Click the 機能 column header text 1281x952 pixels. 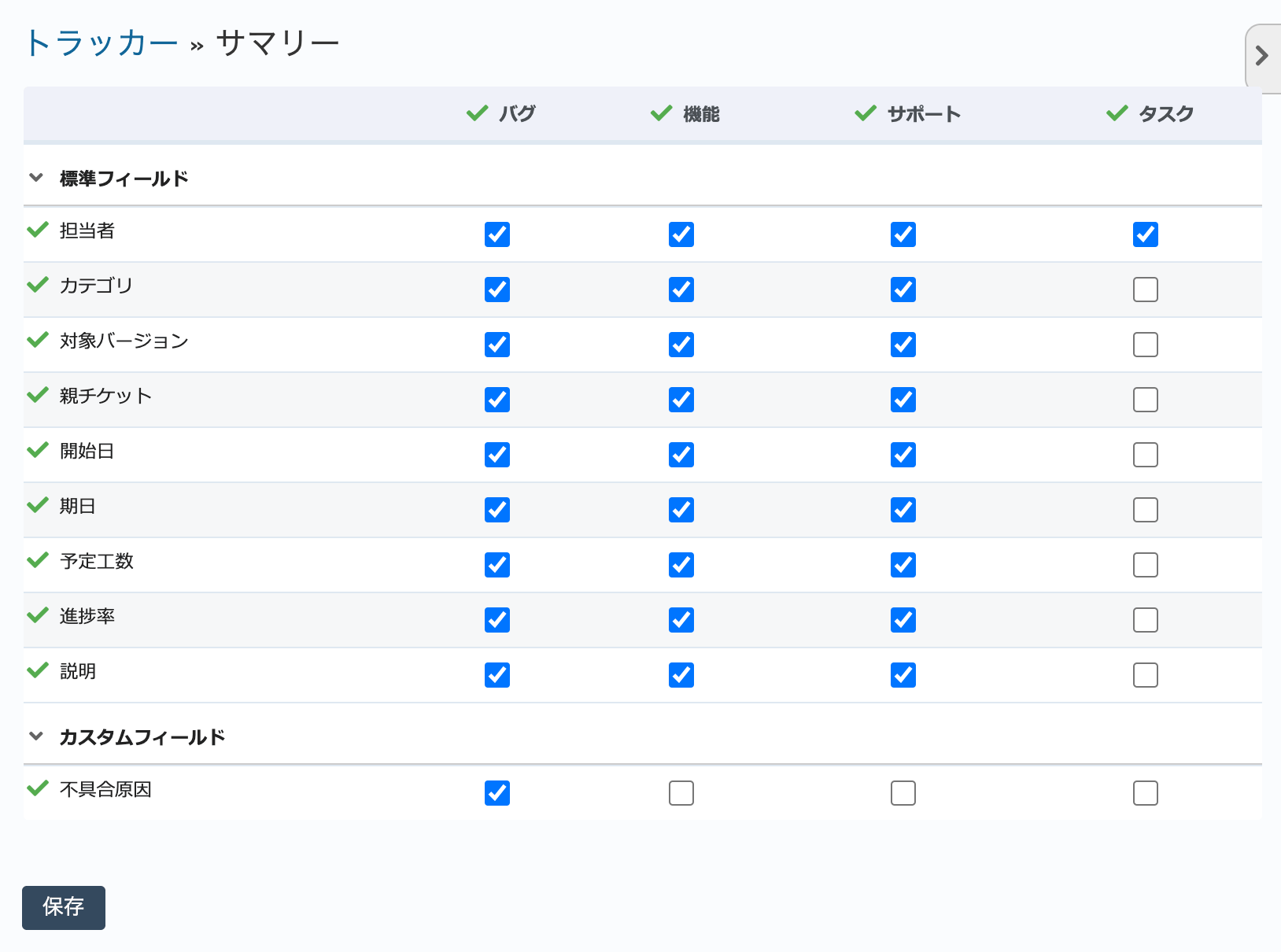(701, 114)
